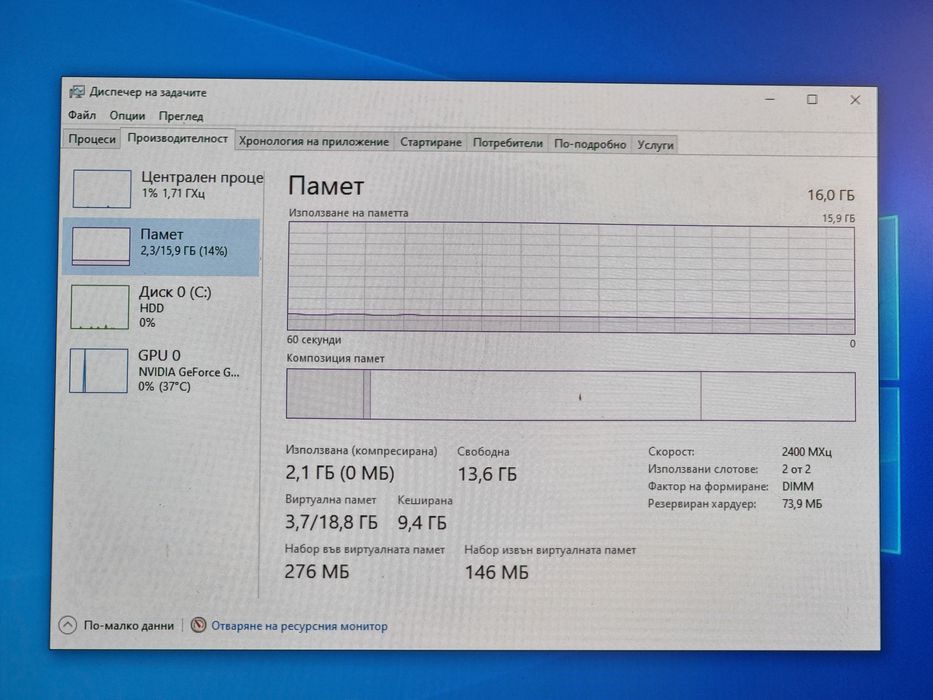The width and height of the screenshot is (933, 700).
Task: Click the memory usage graph
Action: pyautogui.click(x=571, y=277)
